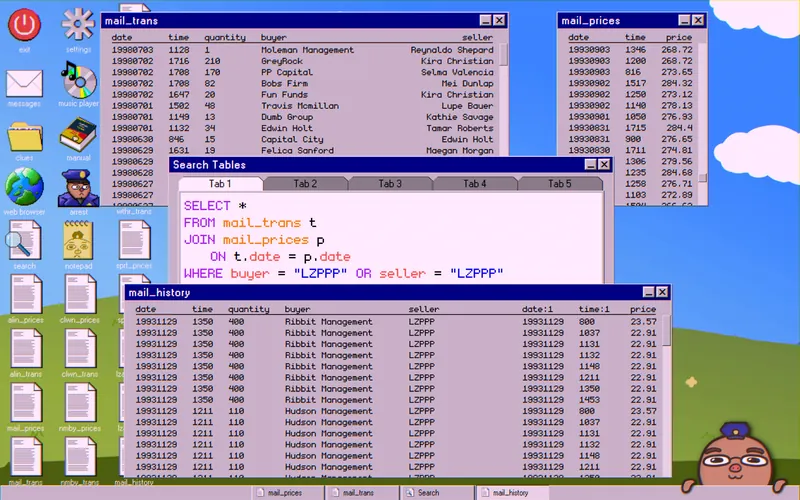Click seller cell 'Kathie Savage'

460,117
